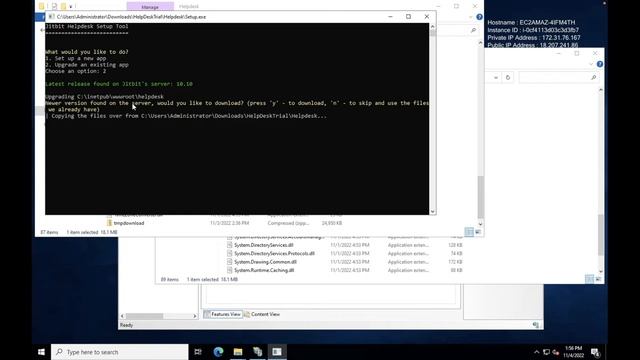The height and width of the screenshot is (360, 640).
Task: Click refresh button in right Explorer window
Action: (508, 78)
